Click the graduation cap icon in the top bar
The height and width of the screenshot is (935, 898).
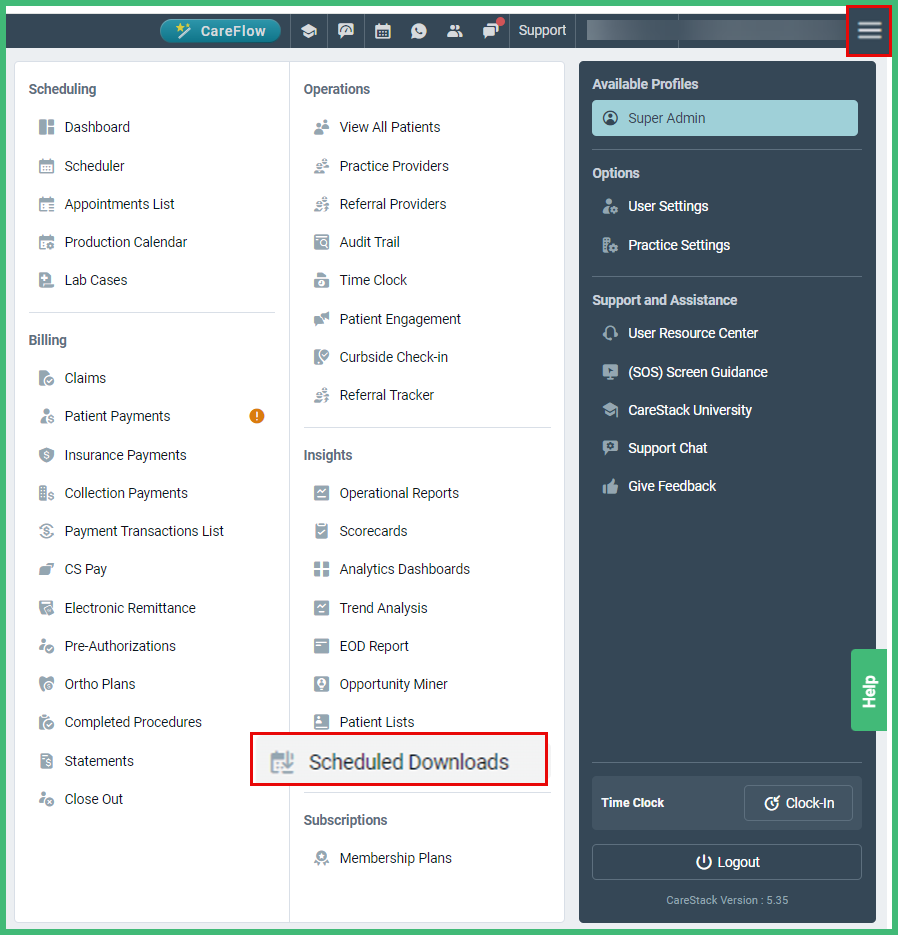click(x=309, y=31)
